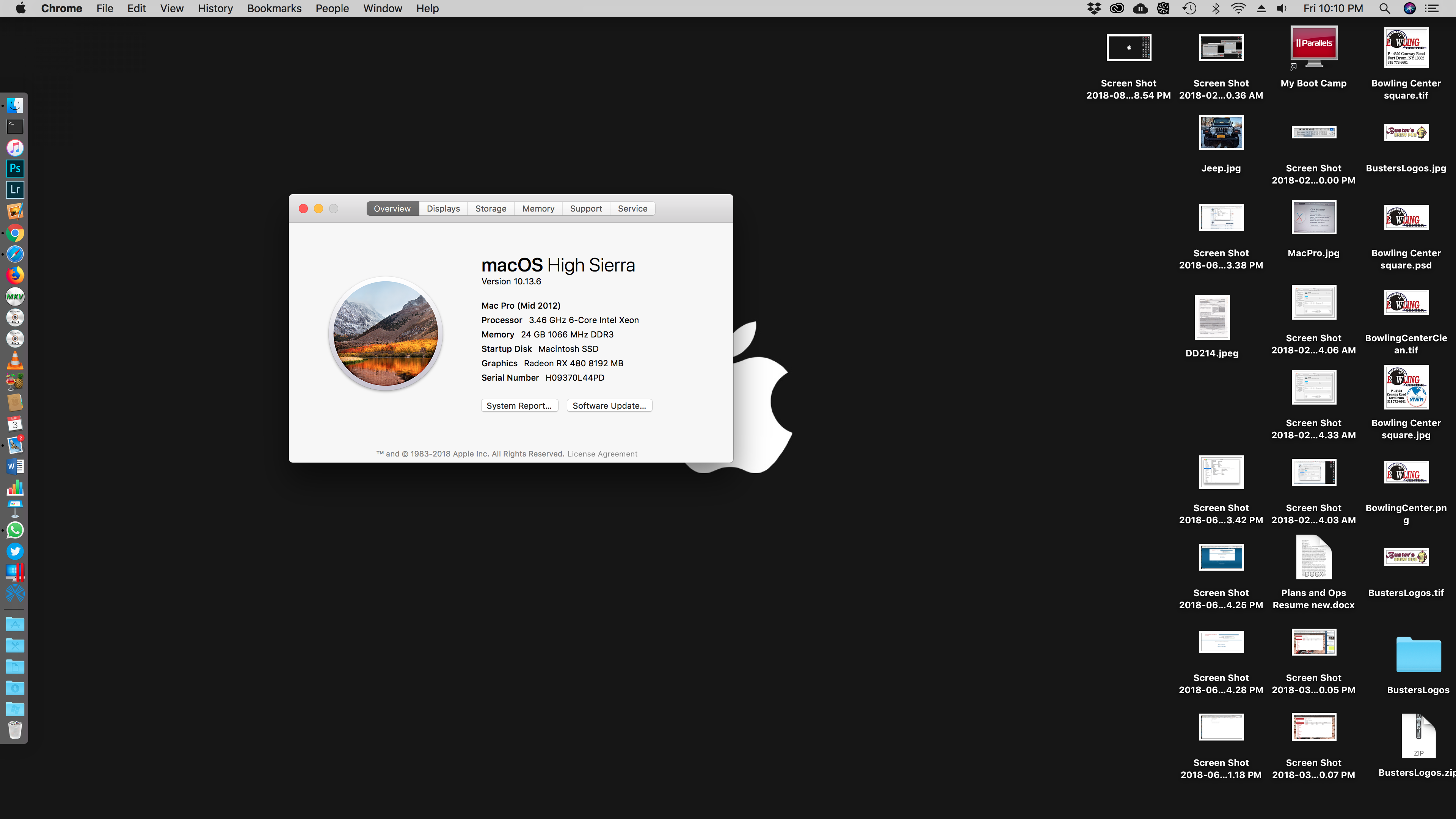Launch Twitter from the dock
This screenshot has width=1456, height=819.
point(15,551)
